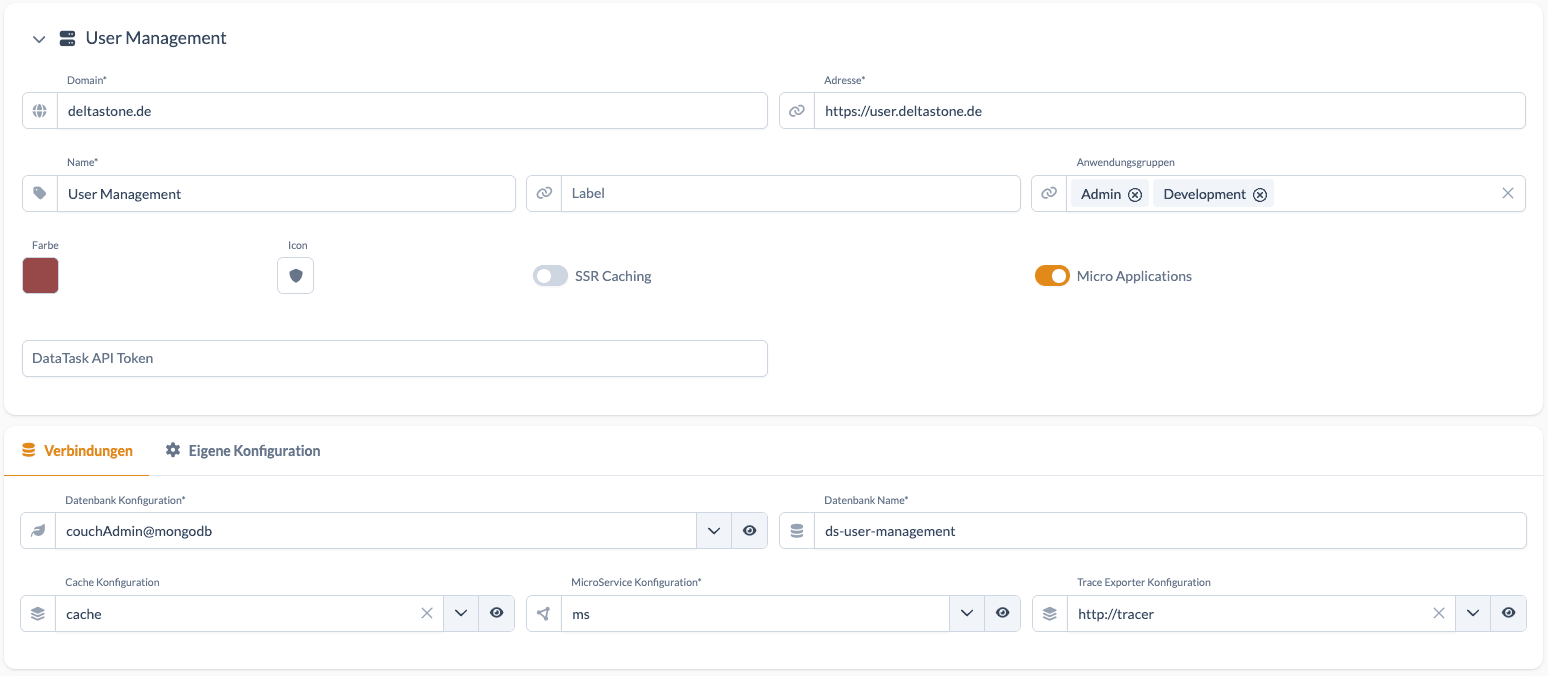Collapse the User Management section chevron
This screenshot has height=676, width=1548.
[x=39, y=39]
